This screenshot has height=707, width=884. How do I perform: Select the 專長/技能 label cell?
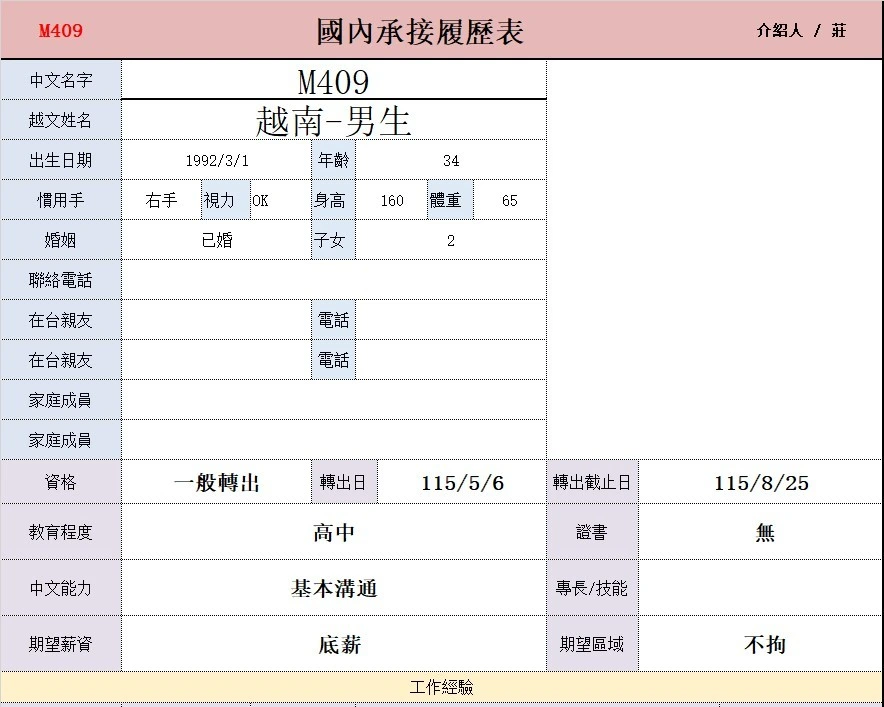pyautogui.click(x=593, y=588)
